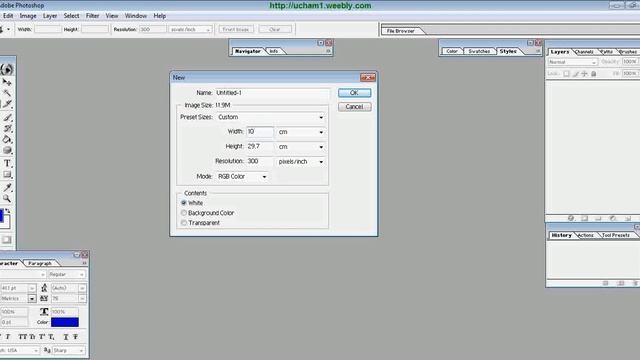Swap foreground and background colors
Image resolution: width=640 pixels, height=360 pixels.
coord(7,211)
